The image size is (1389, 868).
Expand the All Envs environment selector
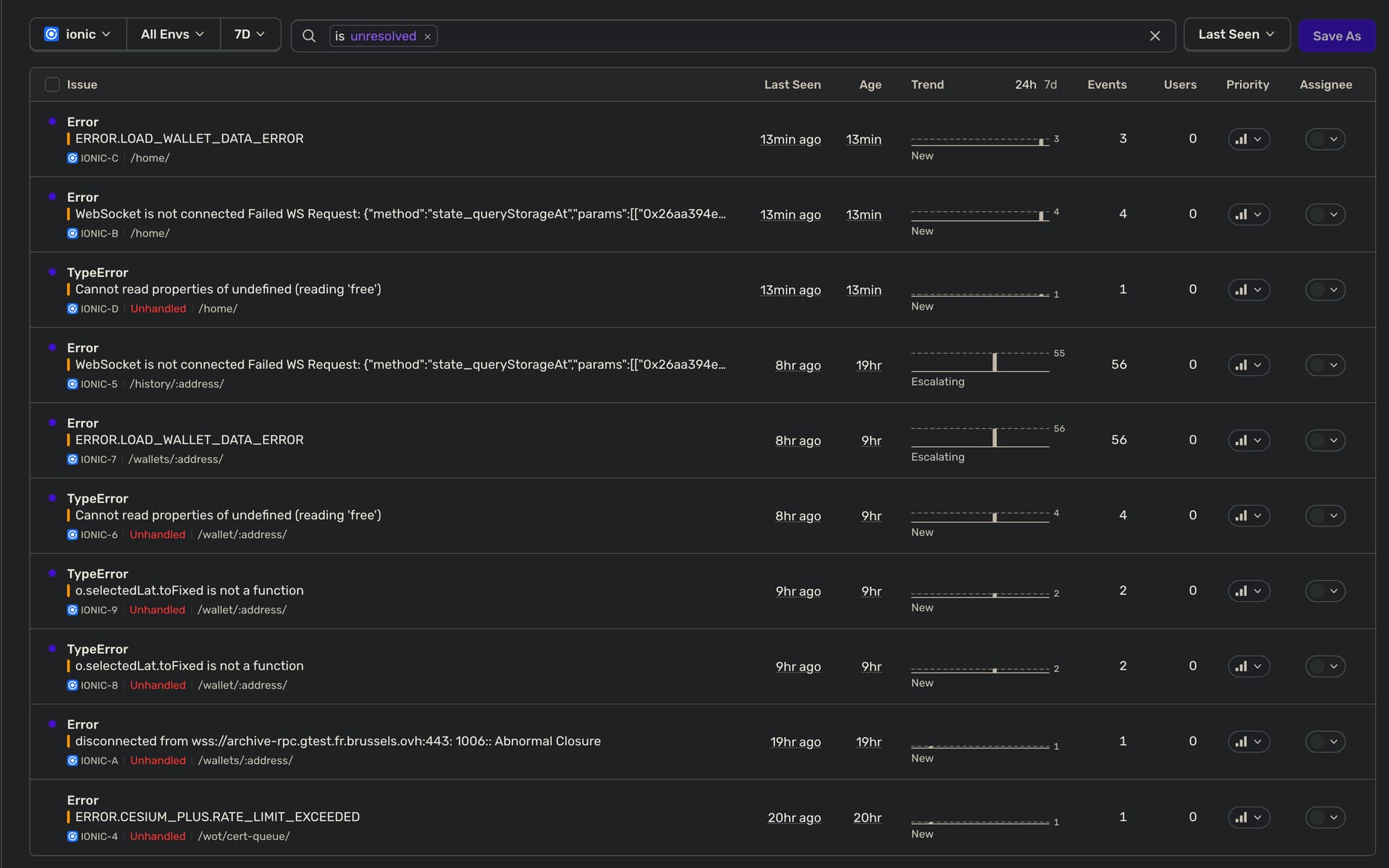172,34
